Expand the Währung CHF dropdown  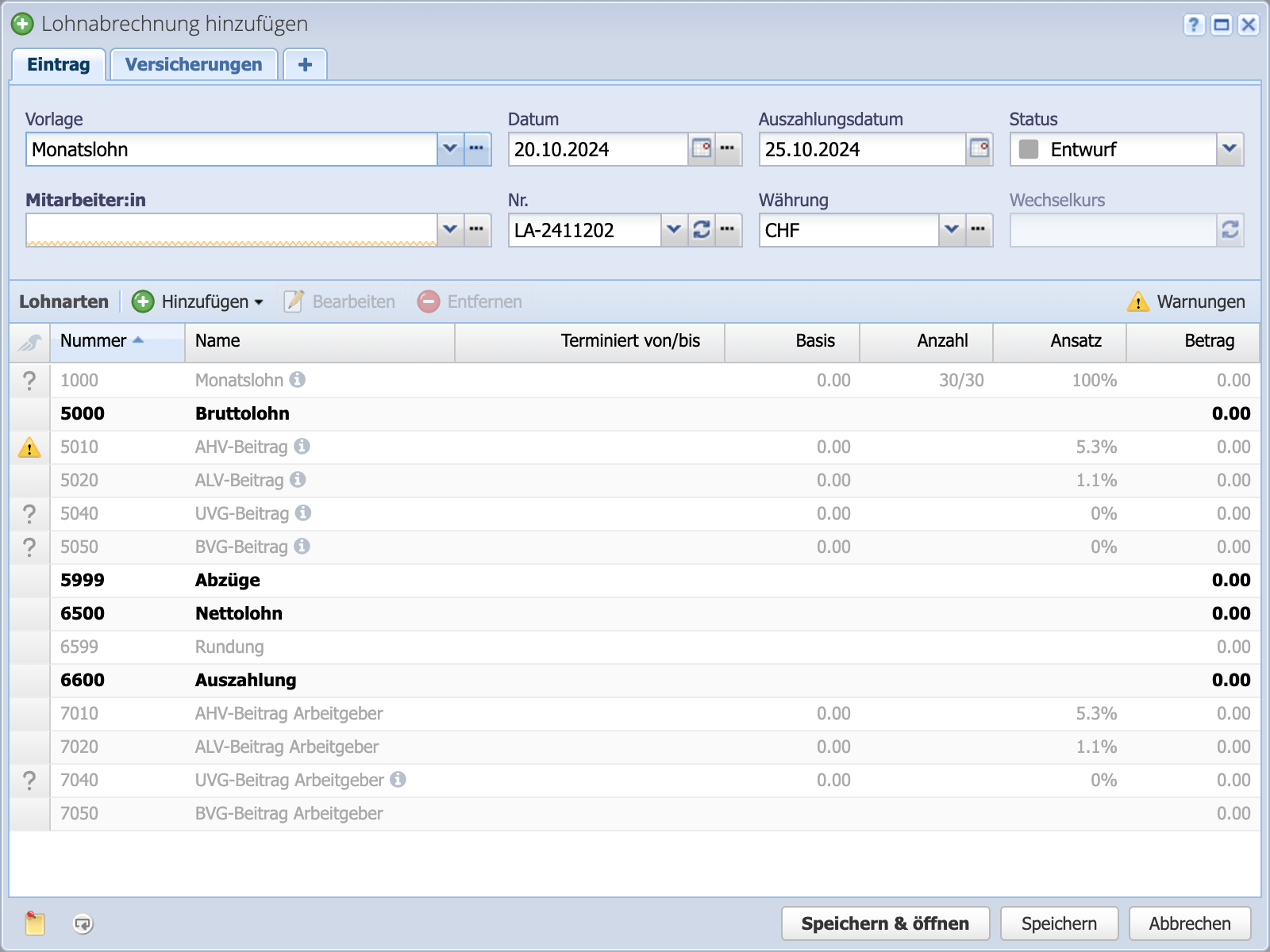(952, 230)
